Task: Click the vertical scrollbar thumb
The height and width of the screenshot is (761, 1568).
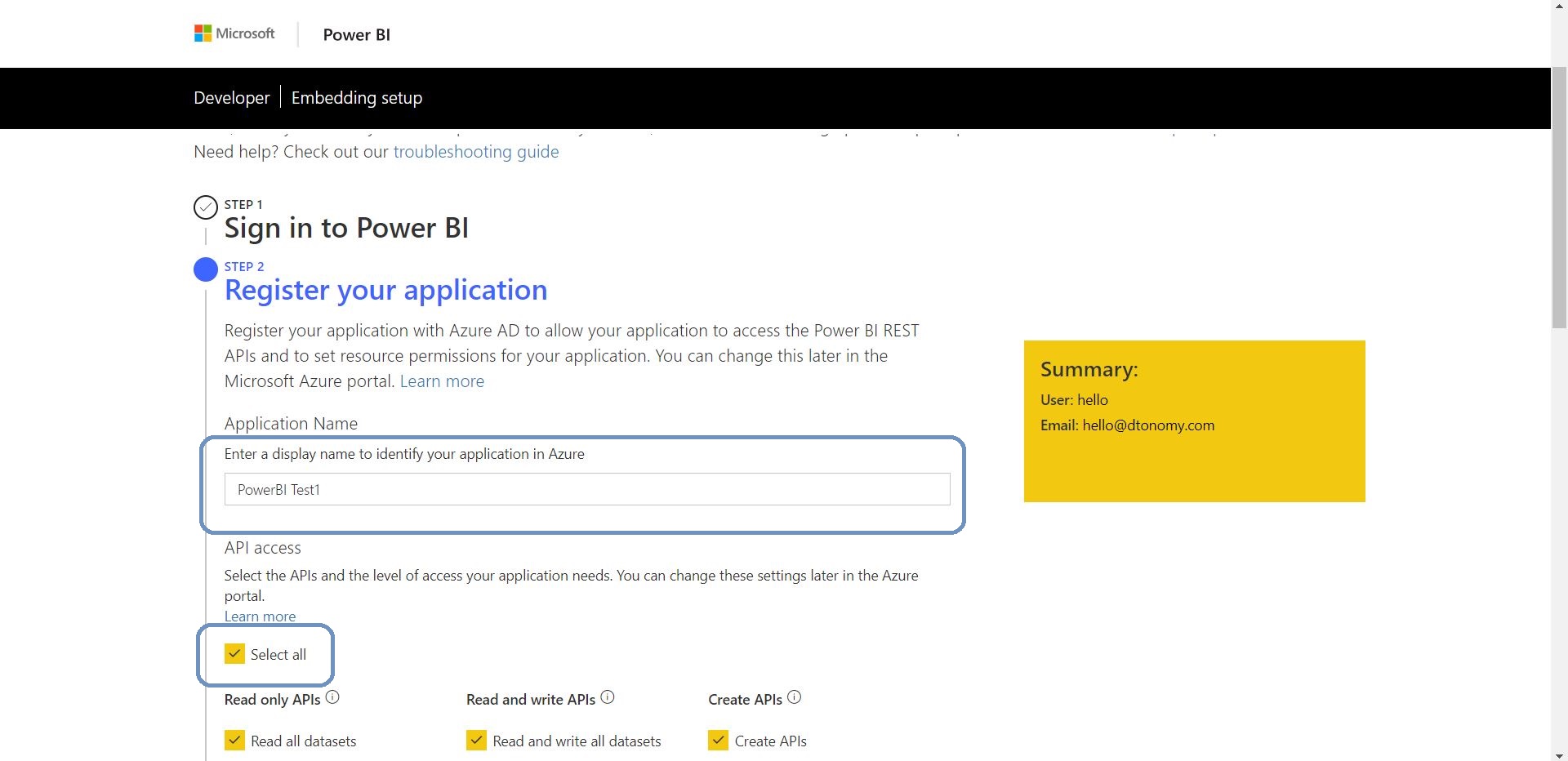Action: click(x=1559, y=198)
